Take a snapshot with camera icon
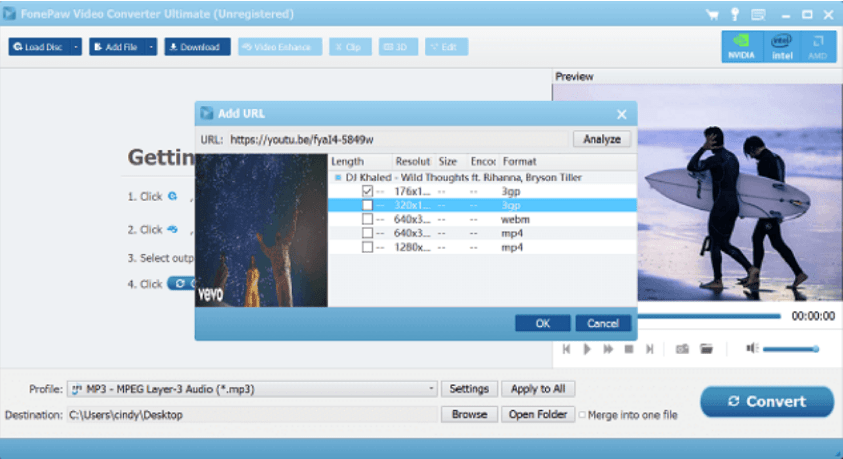Screen dimensions: 843x459 point(682,349)
